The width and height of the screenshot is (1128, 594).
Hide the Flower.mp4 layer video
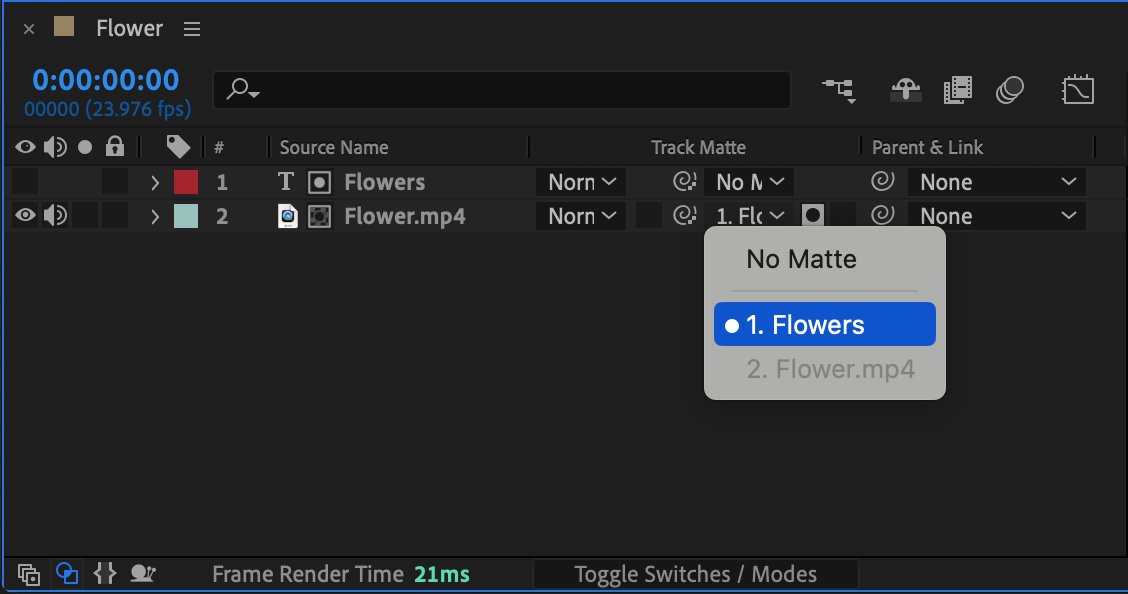(x=25, y=216)
